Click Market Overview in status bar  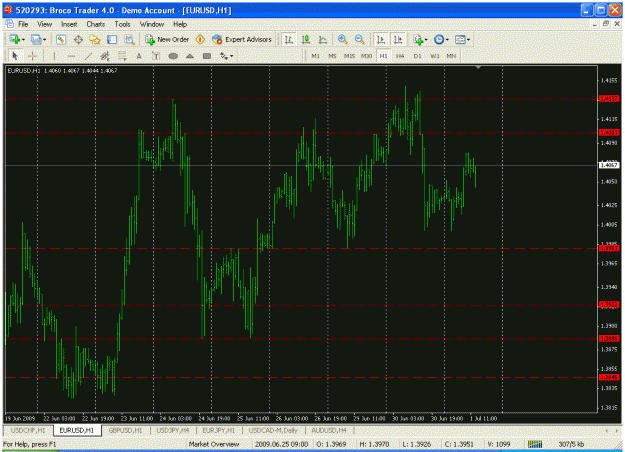pyautogui.click(x=214, y=444)
